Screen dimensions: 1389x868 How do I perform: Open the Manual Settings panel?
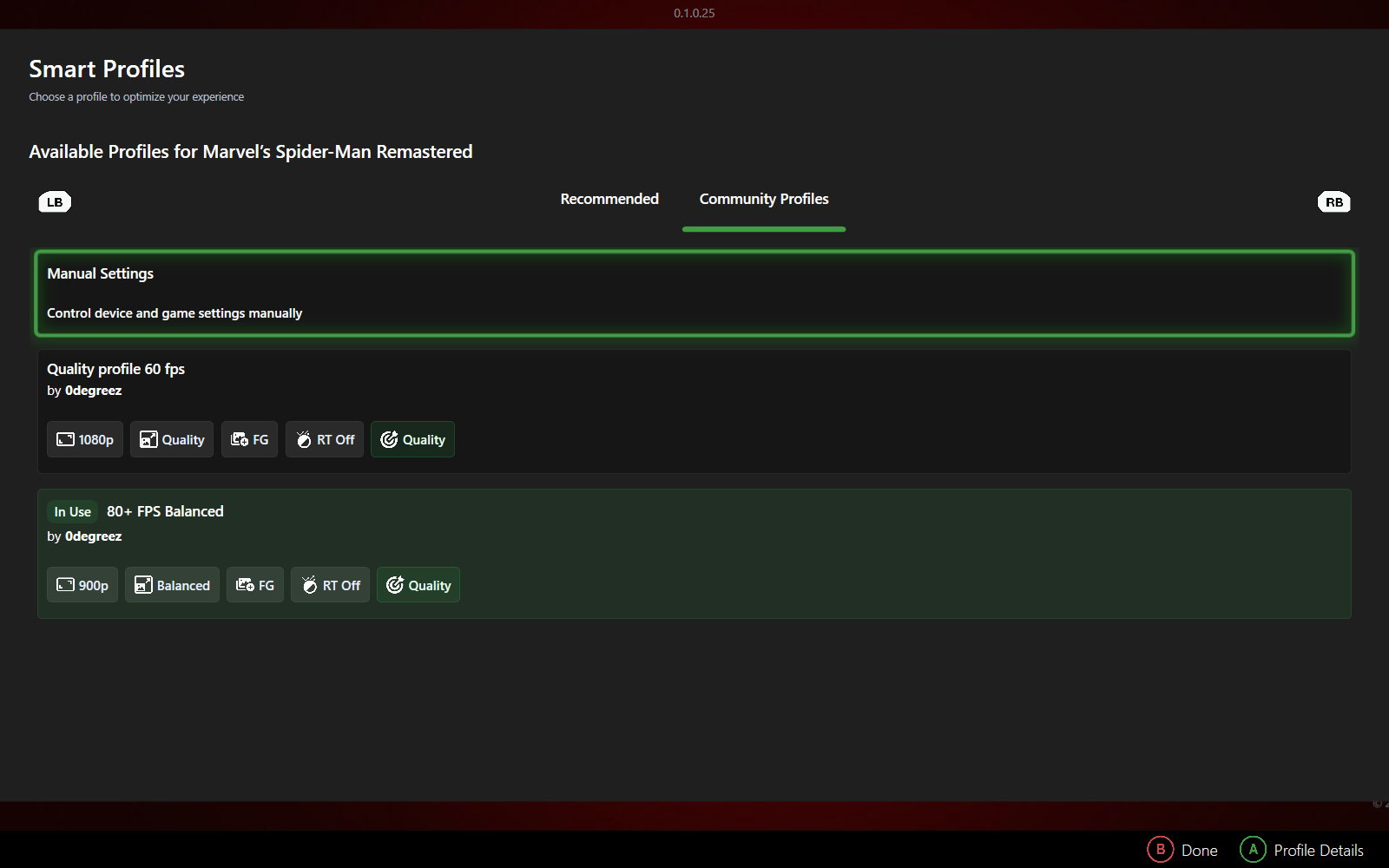click(694, 293)
